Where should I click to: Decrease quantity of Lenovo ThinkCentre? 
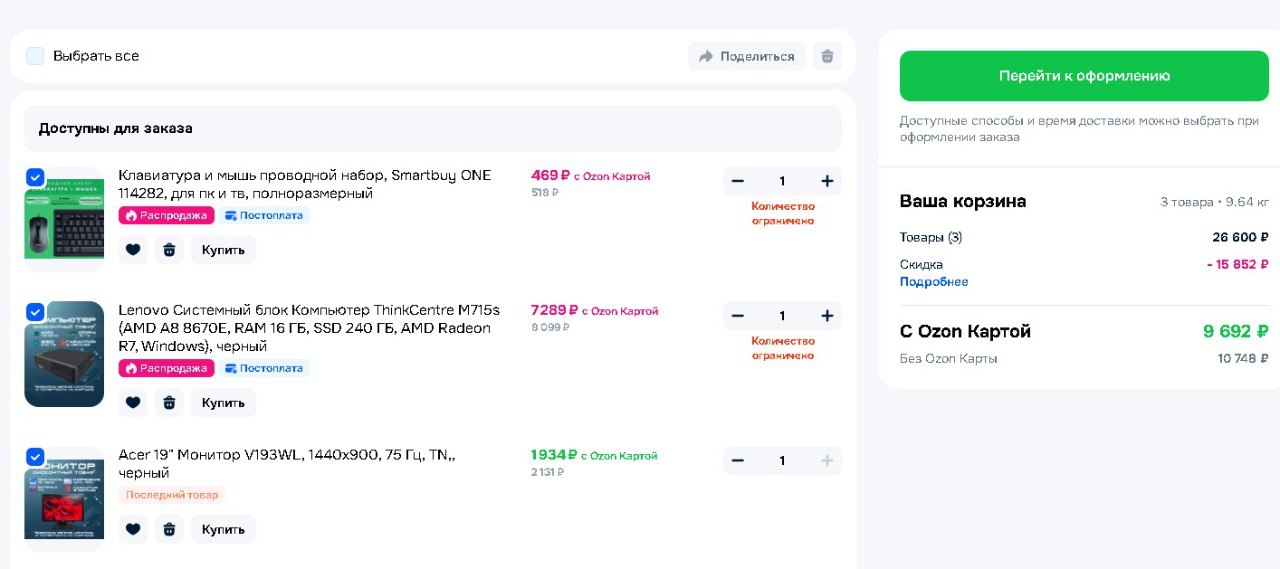tap(738, 316)
